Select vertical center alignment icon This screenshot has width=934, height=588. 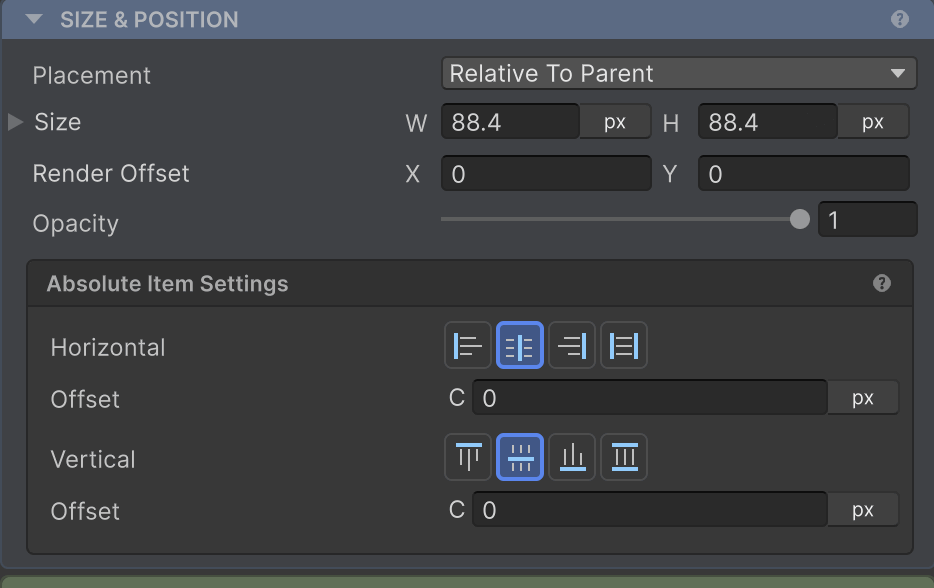click(x=519, y=457)
